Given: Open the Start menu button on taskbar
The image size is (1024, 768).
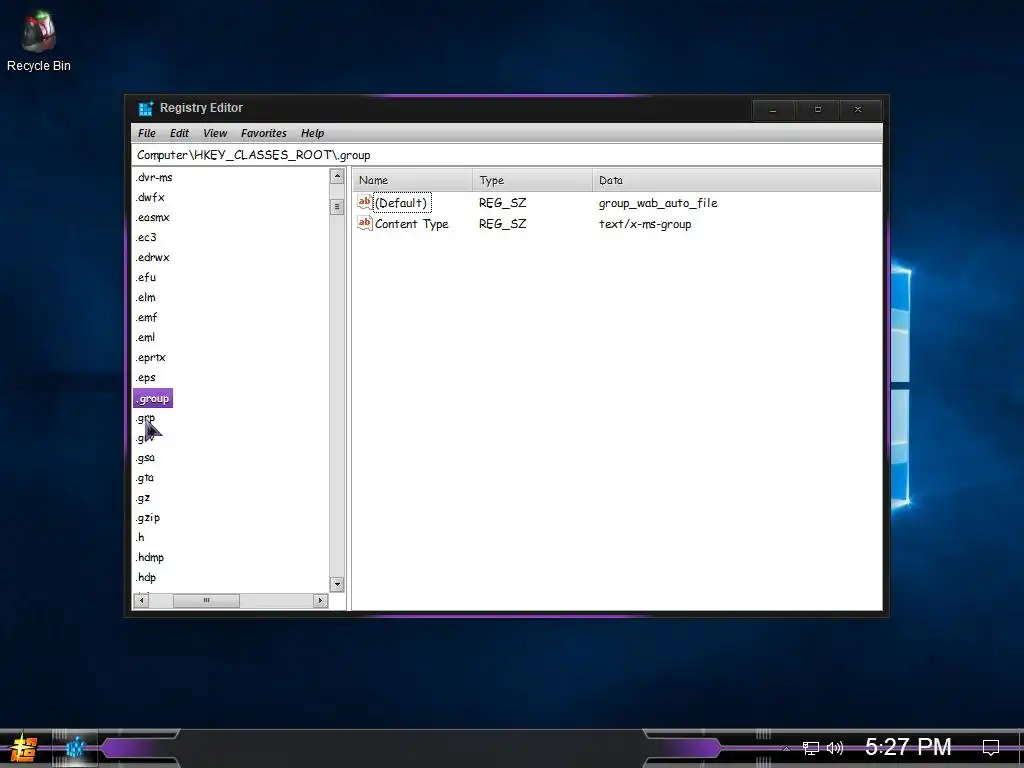Looking at the screenshot, I should pos(24,748).
